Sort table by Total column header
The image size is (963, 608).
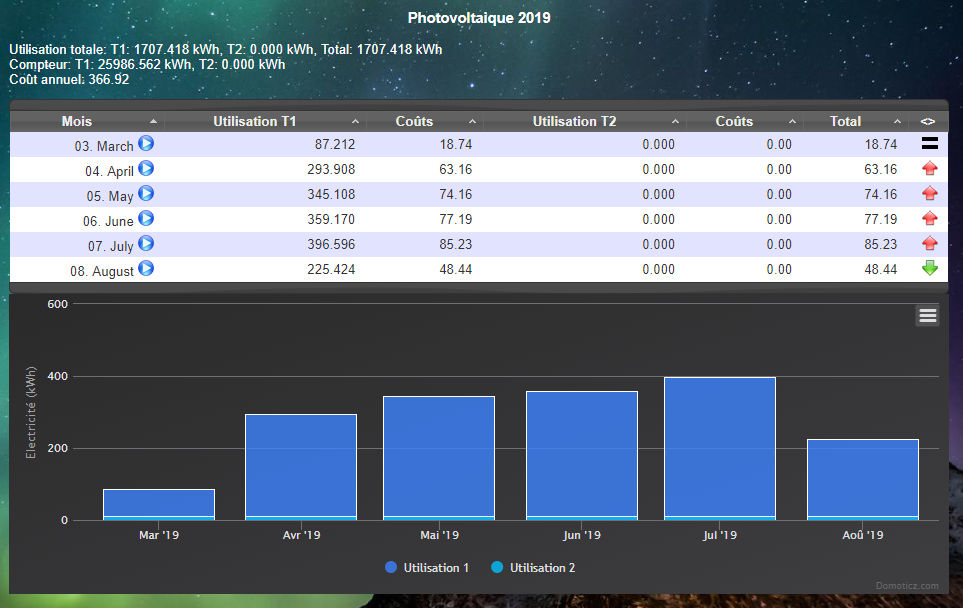(x=845, y=121)
